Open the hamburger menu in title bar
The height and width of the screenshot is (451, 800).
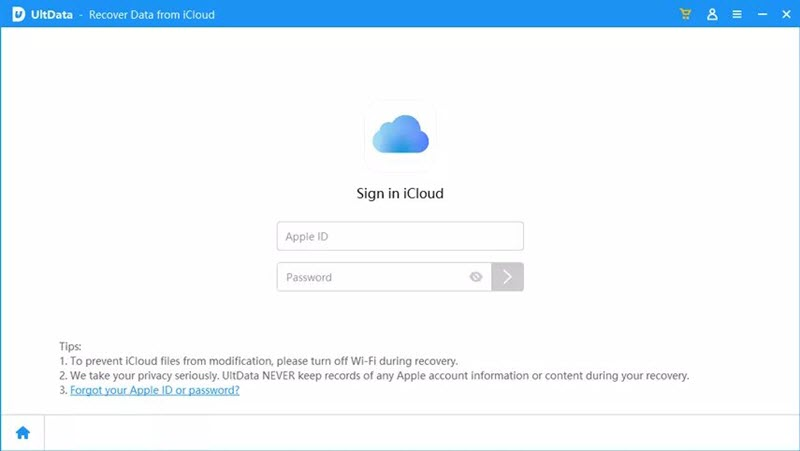(x=737, y=14)
